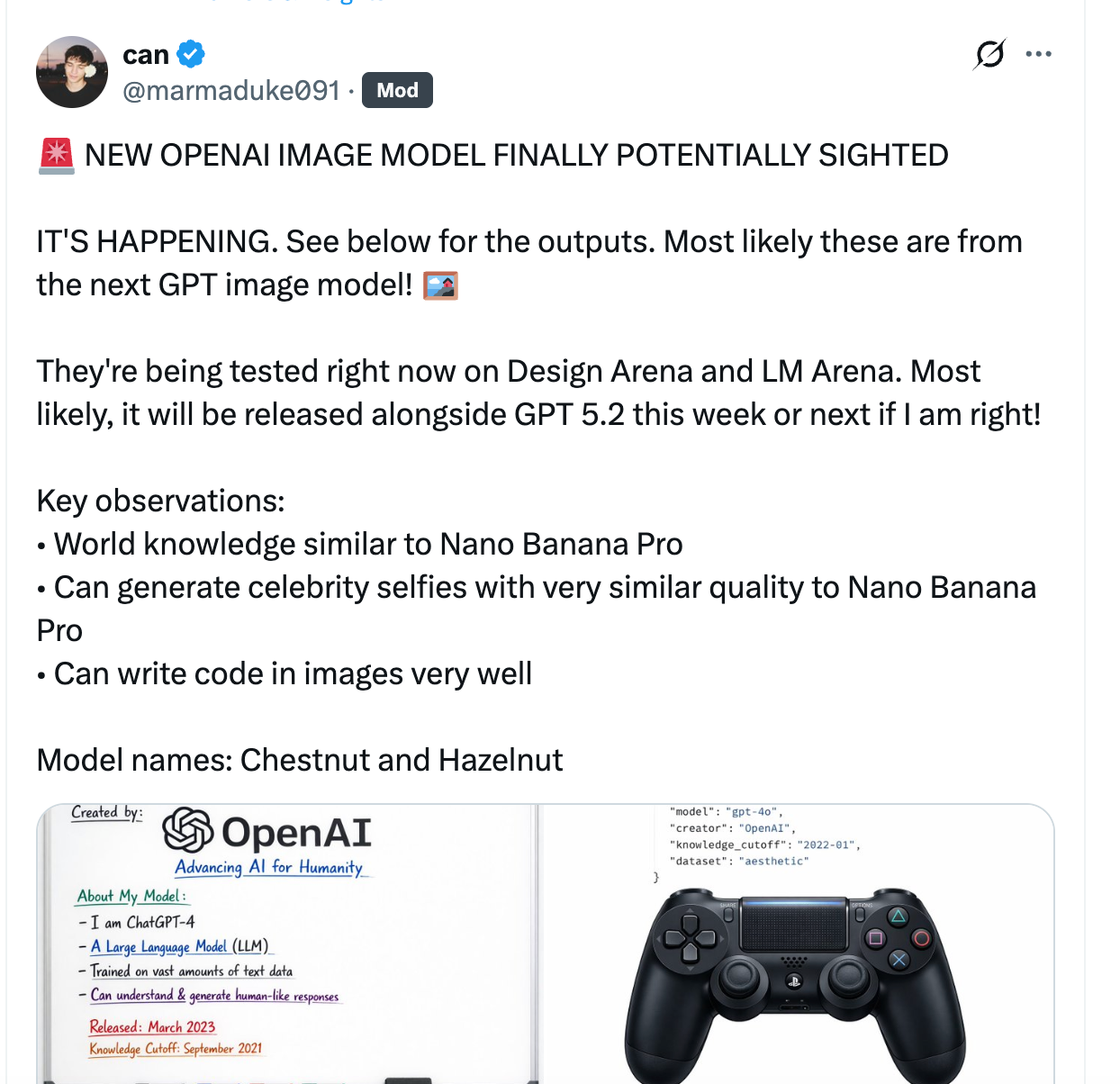Click the Grok slashed-circle icon
The image size is (1120, 1084).
click(989, 54)
